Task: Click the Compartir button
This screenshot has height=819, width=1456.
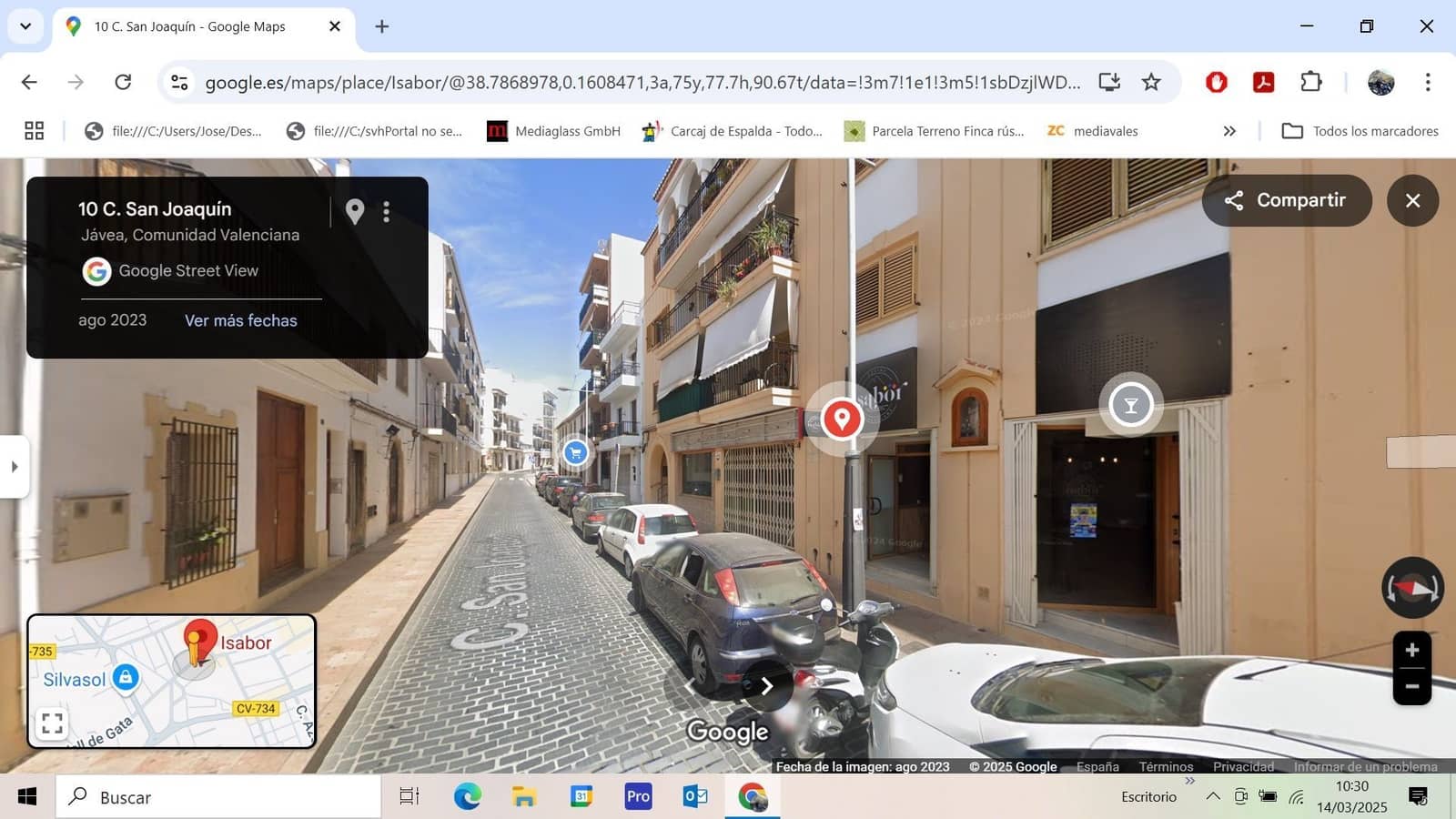Action: coord(1286,200)
